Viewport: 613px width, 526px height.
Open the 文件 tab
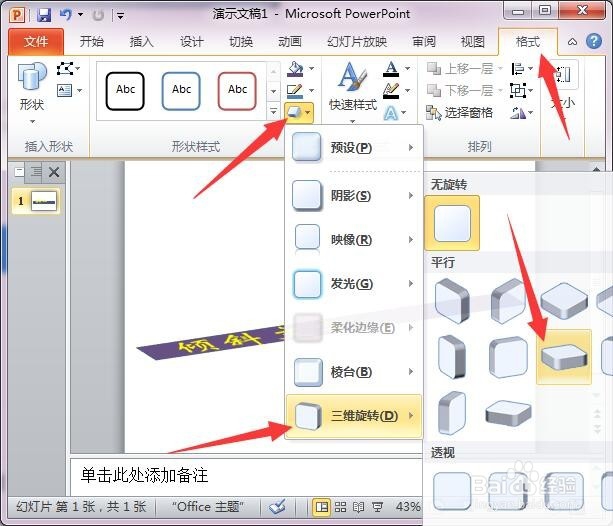point(36,41)
